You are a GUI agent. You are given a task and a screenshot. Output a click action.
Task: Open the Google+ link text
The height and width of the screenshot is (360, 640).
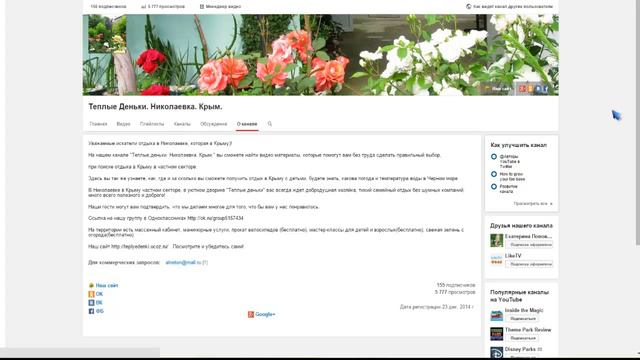[x=265, y=314]
